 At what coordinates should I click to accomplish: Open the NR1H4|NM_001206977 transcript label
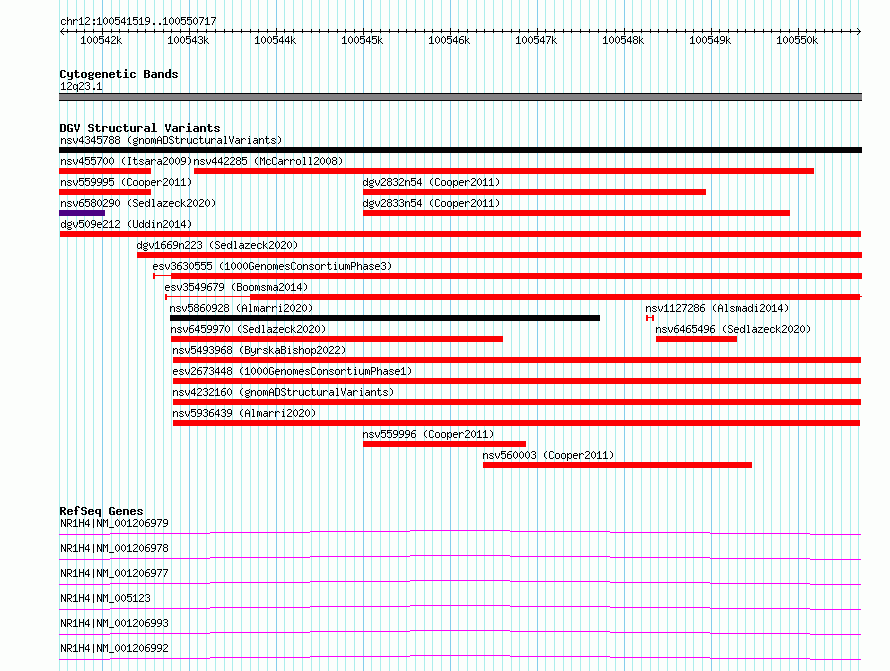click(114, 573)
